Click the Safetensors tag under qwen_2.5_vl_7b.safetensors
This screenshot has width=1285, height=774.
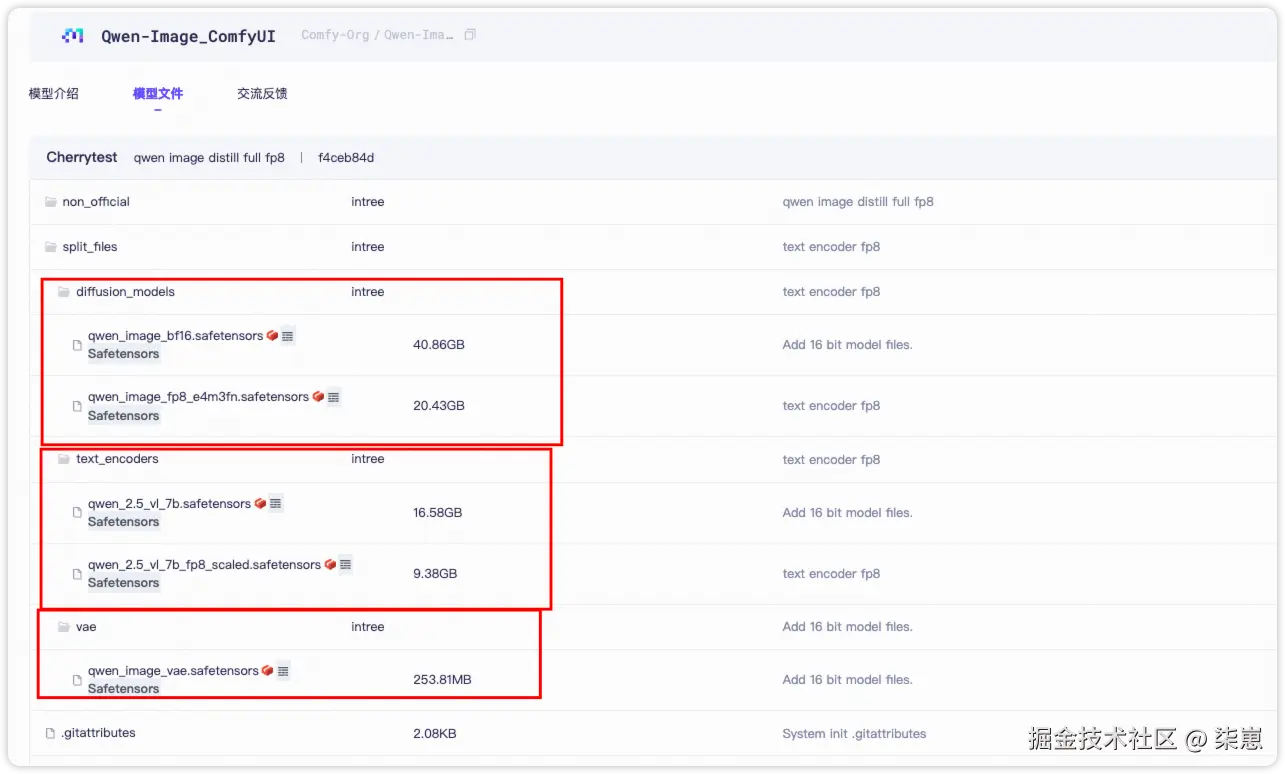pyautogui.click(x=124, y=522)
